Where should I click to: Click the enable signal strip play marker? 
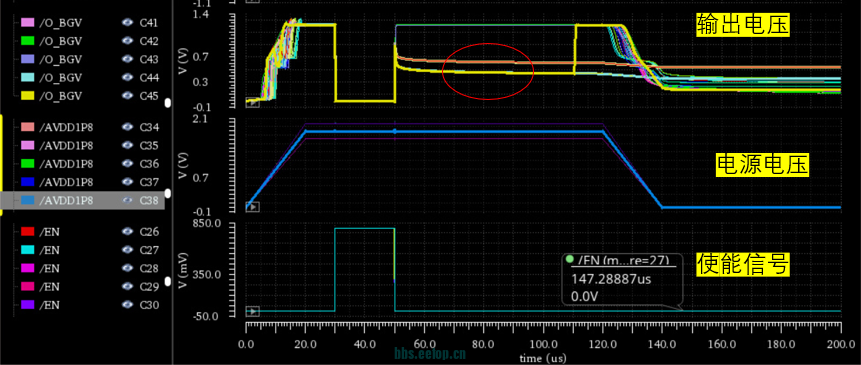coord(252,312)
